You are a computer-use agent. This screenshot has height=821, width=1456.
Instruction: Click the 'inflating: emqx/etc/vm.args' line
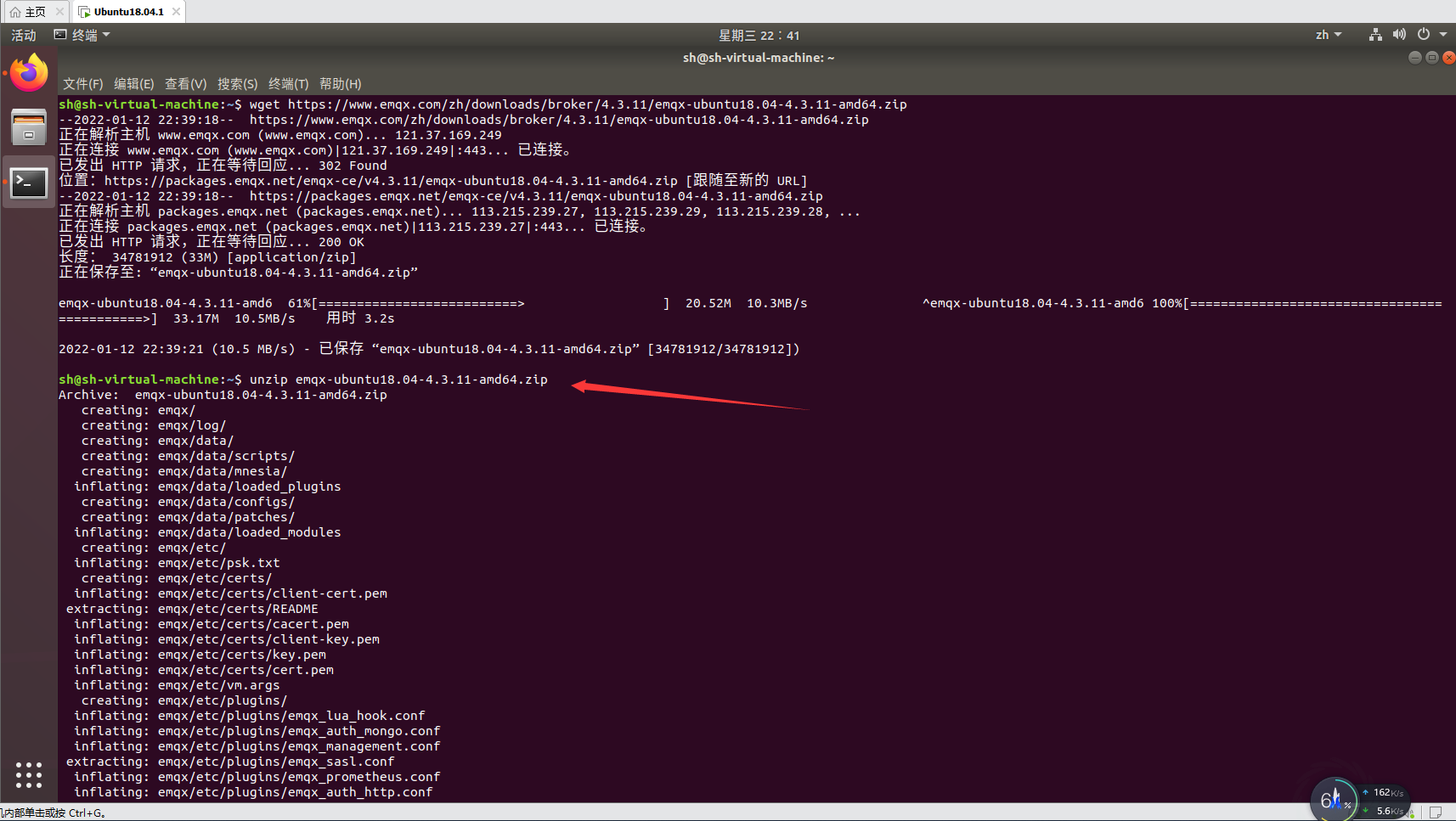tap(177, 685)
